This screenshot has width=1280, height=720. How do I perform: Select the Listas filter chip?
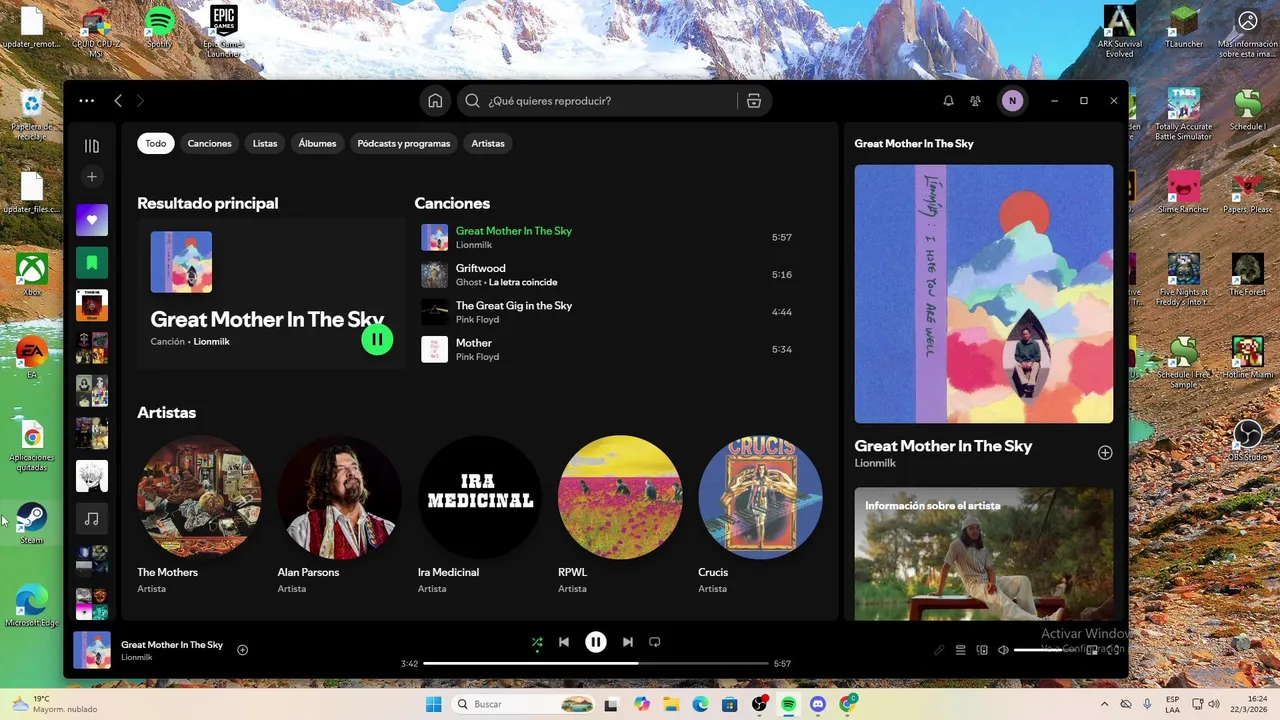265,143
